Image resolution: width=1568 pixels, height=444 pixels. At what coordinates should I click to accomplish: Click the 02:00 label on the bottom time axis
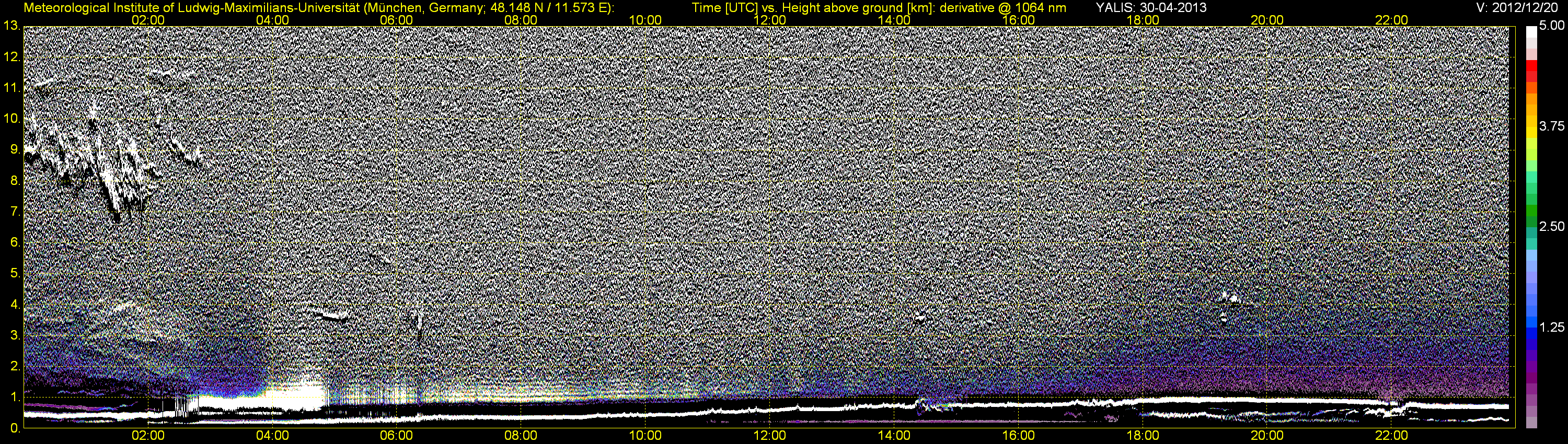click(x=148, y=436)
